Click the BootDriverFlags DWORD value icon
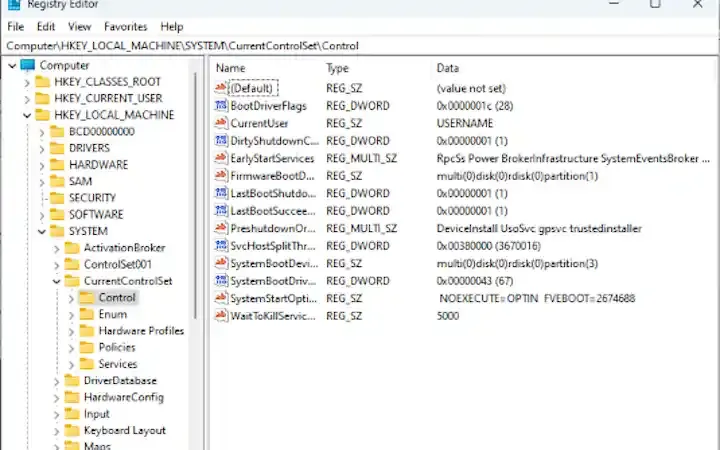This screenshot has width=720, height=450. coord(221,105)
